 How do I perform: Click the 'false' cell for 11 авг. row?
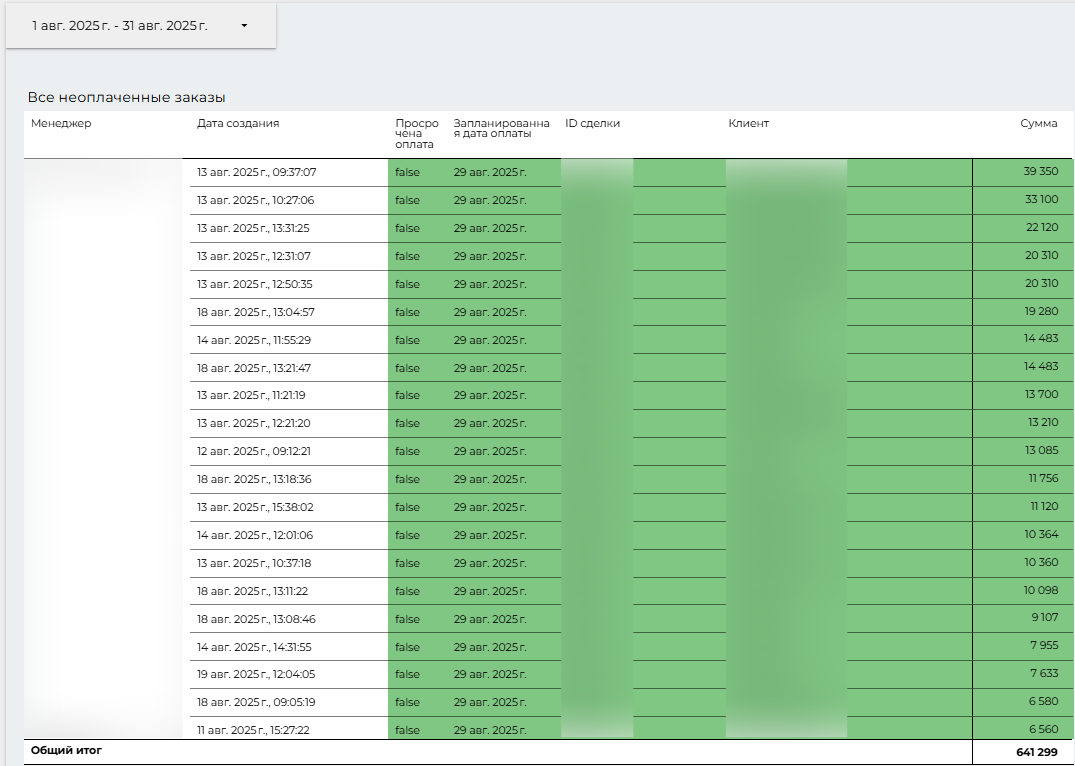point(407,730)
